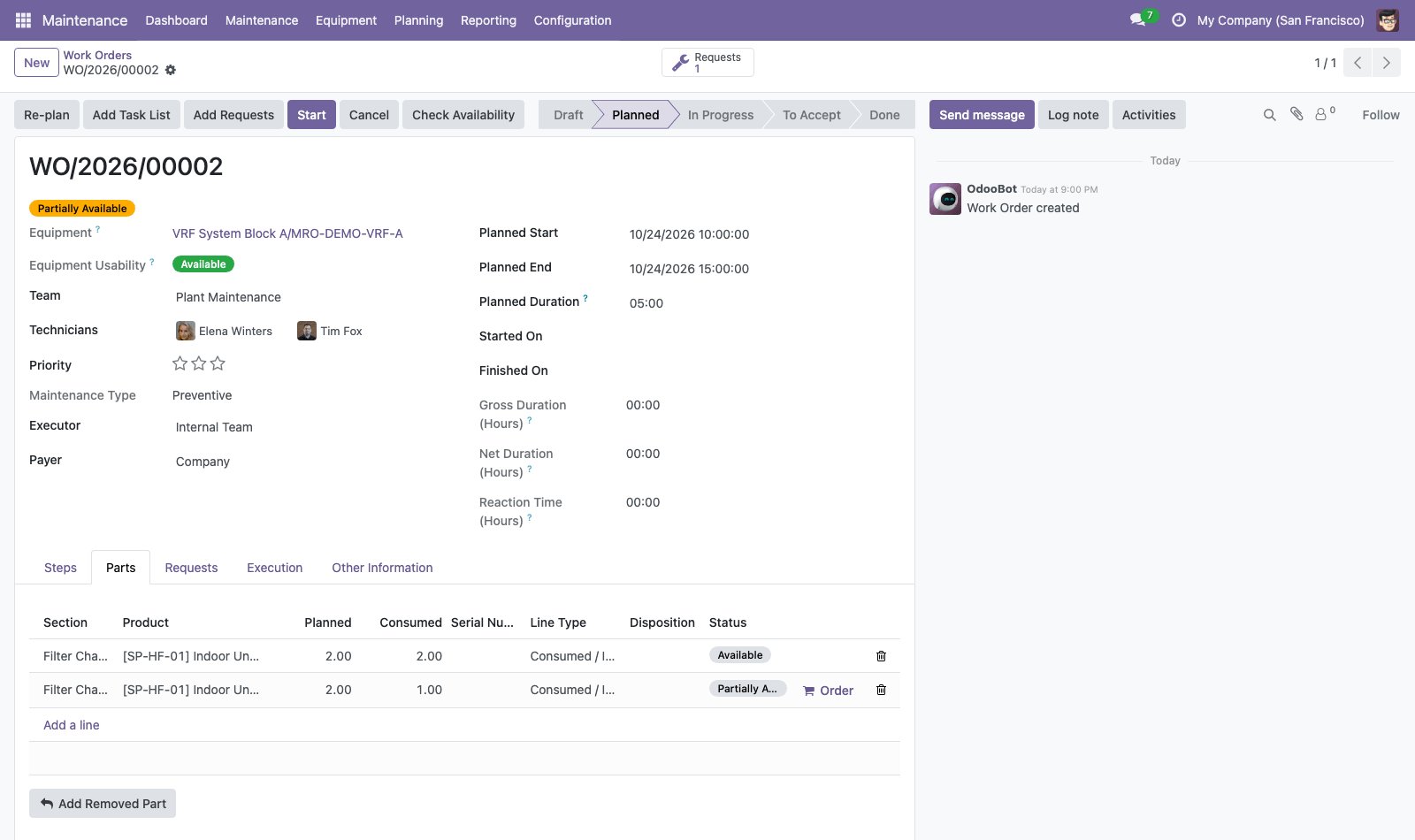The height and width of the screenshot is (840, 1415).
Task: Delete the part line with Partially Available status
Action: point(881,690)
